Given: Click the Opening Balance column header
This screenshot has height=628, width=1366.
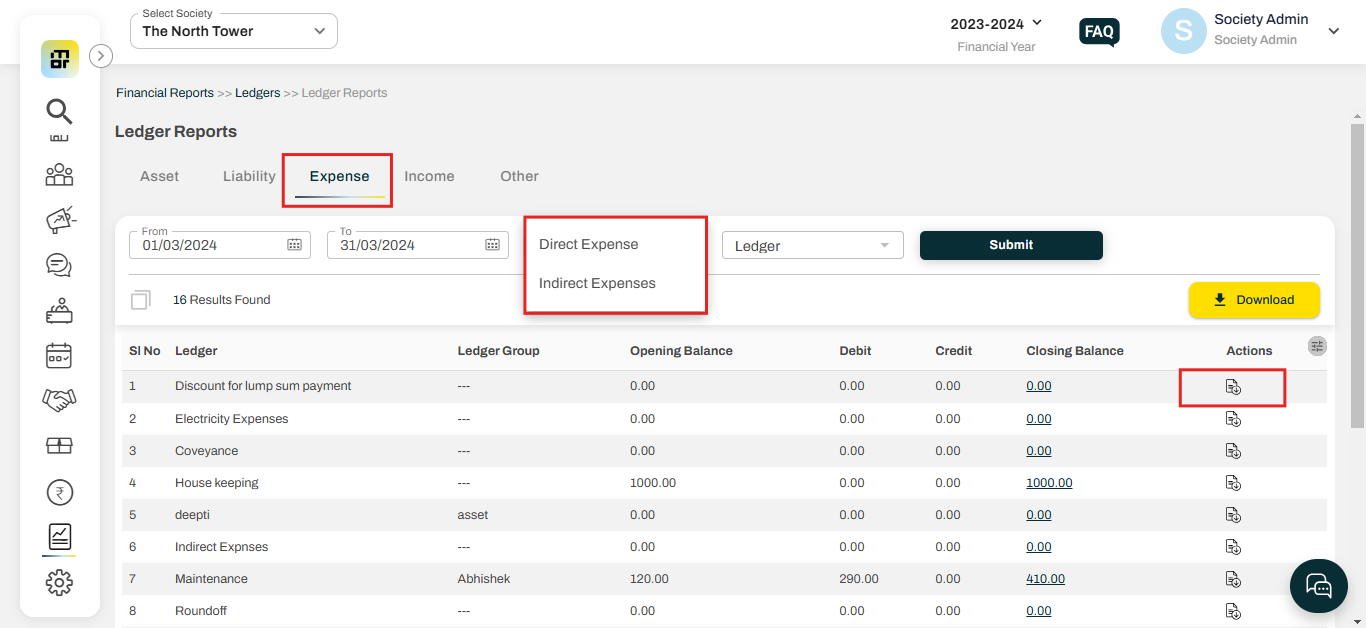Looking at the screenshot, I should pyautogui.click(x=681, y=351).
